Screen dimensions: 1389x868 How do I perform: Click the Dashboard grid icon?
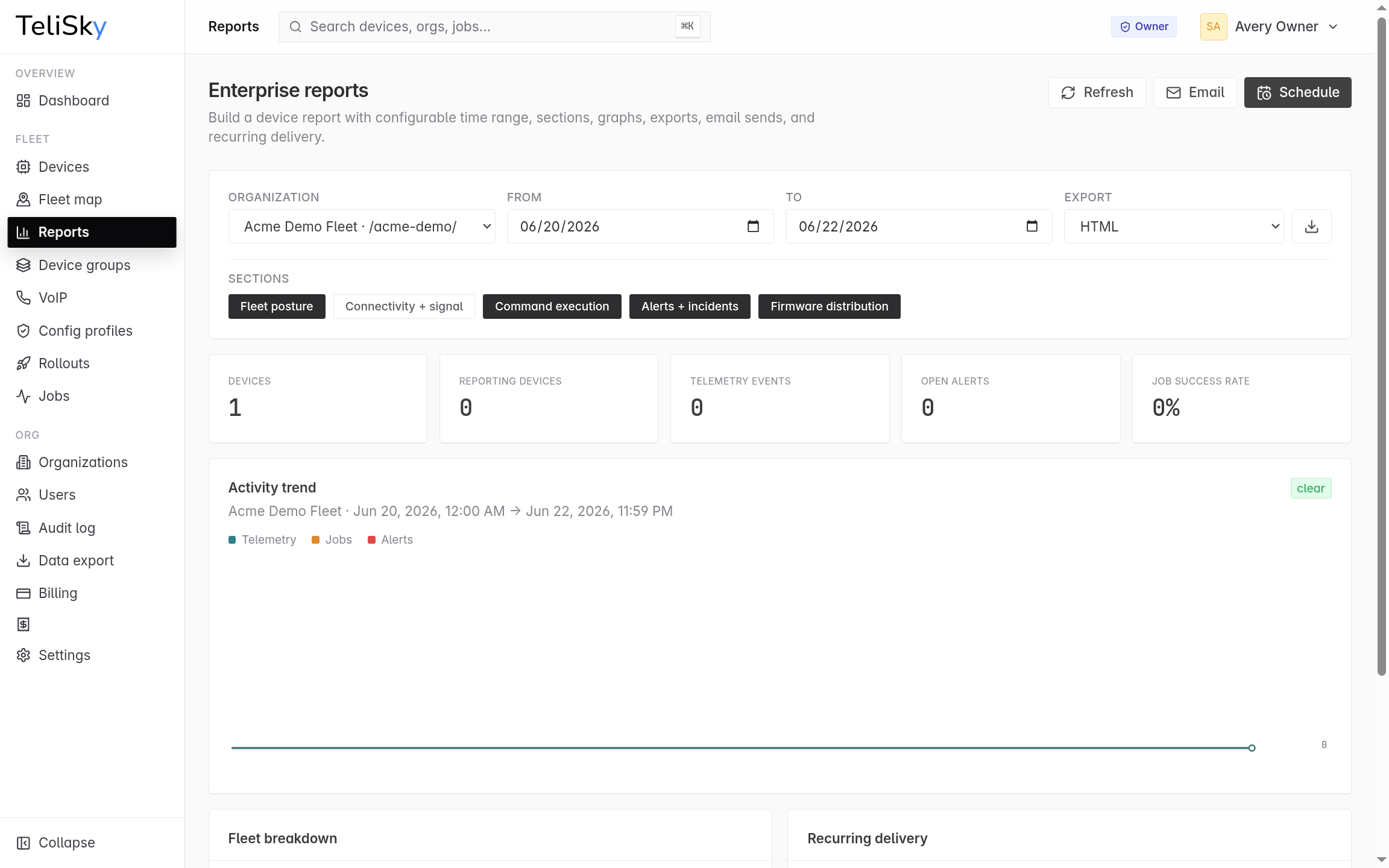24,101
